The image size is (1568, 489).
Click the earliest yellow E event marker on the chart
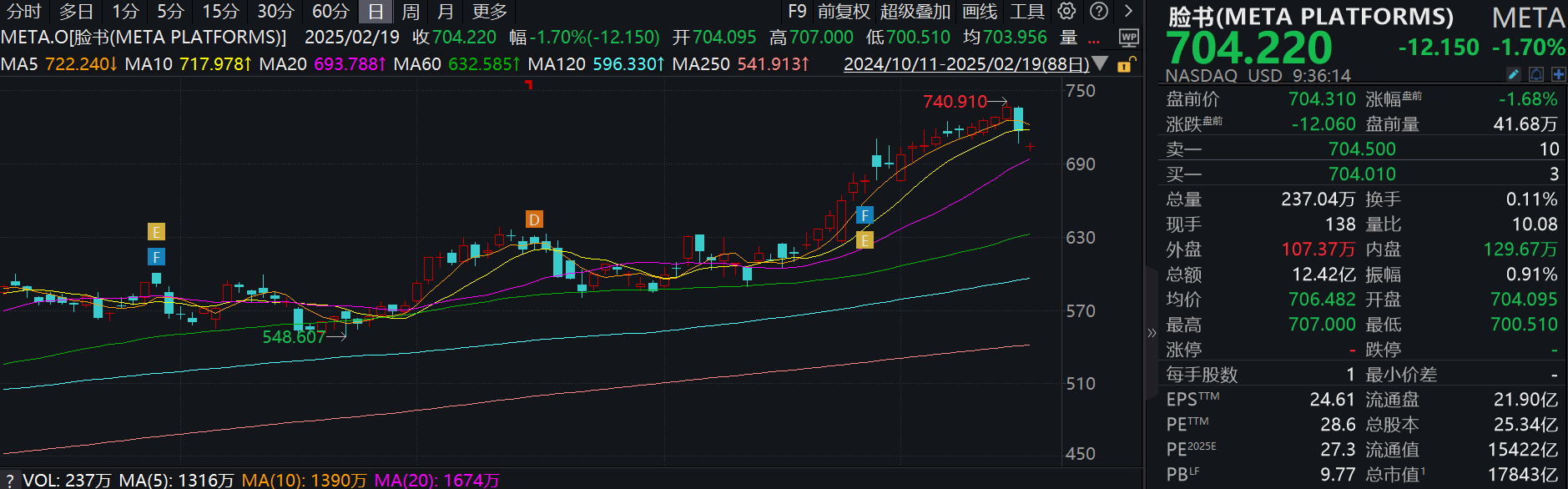156,232
